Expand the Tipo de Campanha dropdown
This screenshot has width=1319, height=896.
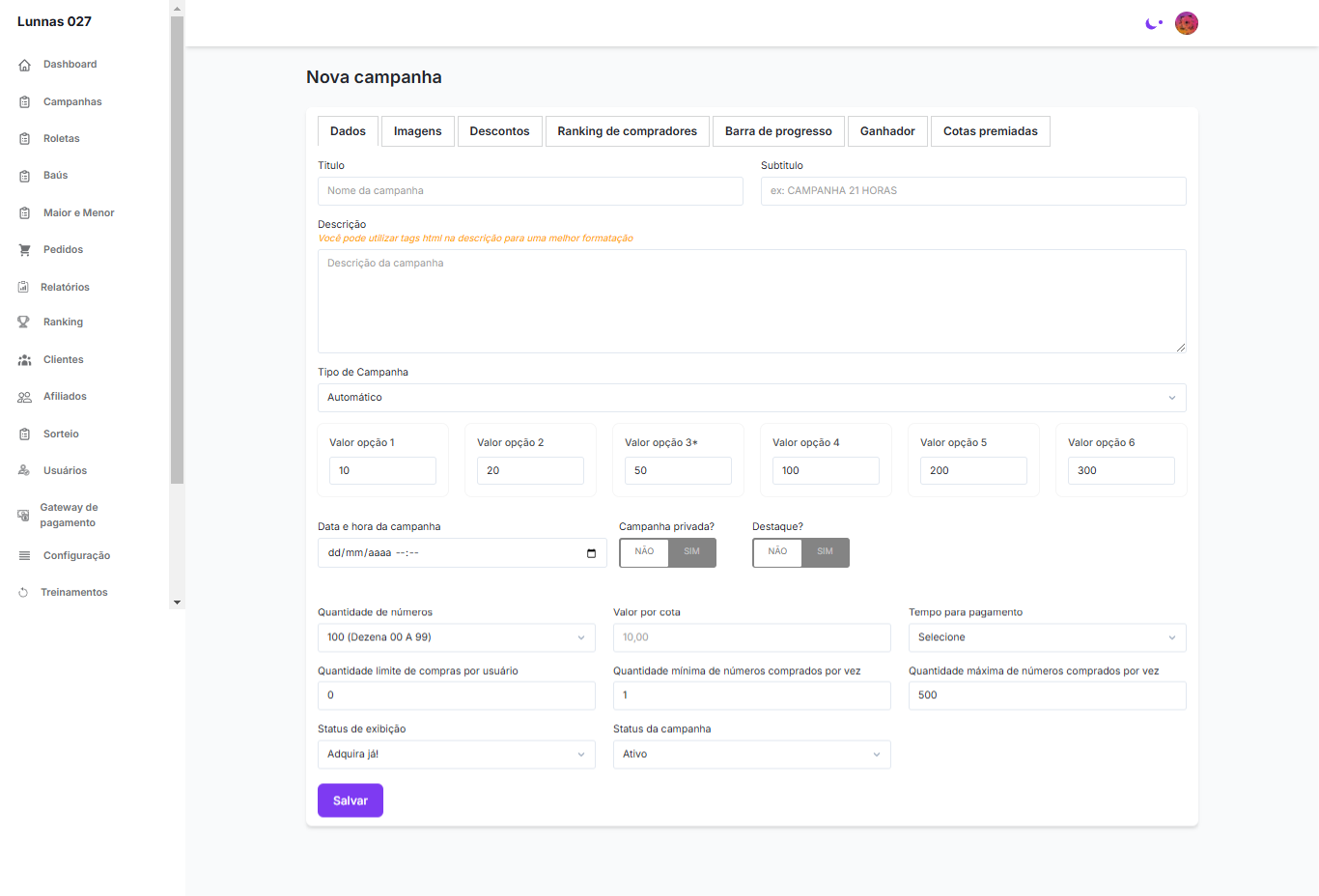click(751, 398)
